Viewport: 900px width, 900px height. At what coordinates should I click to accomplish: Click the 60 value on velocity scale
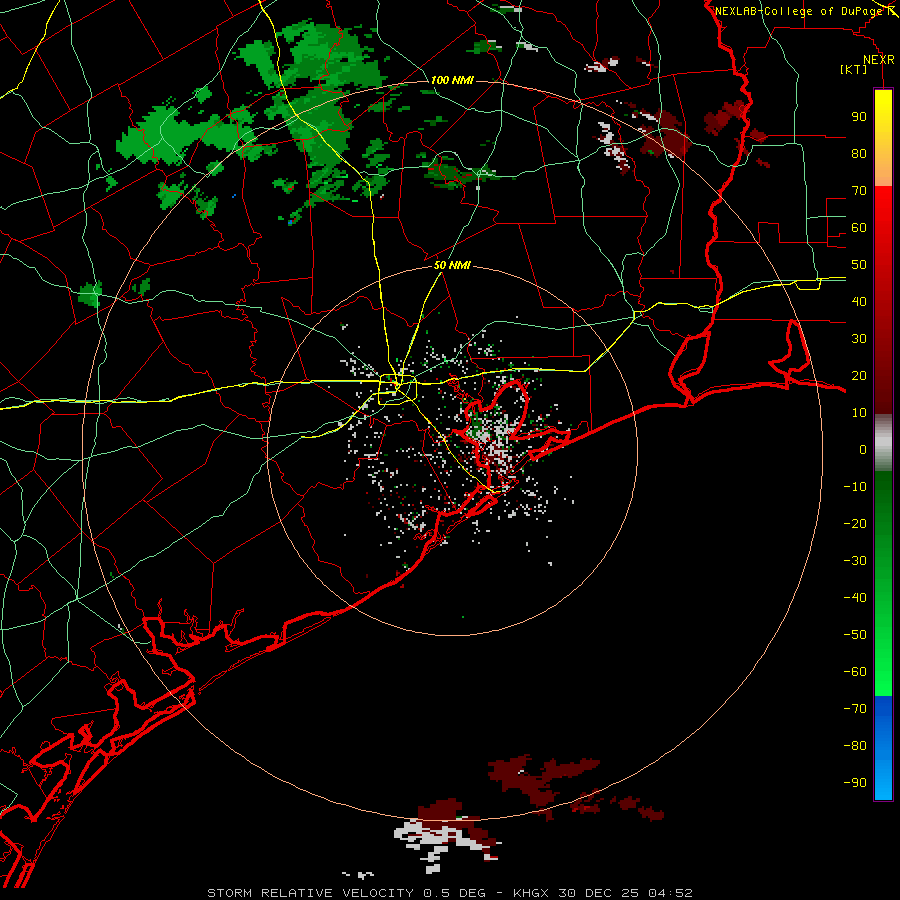(x=859, y=227)
